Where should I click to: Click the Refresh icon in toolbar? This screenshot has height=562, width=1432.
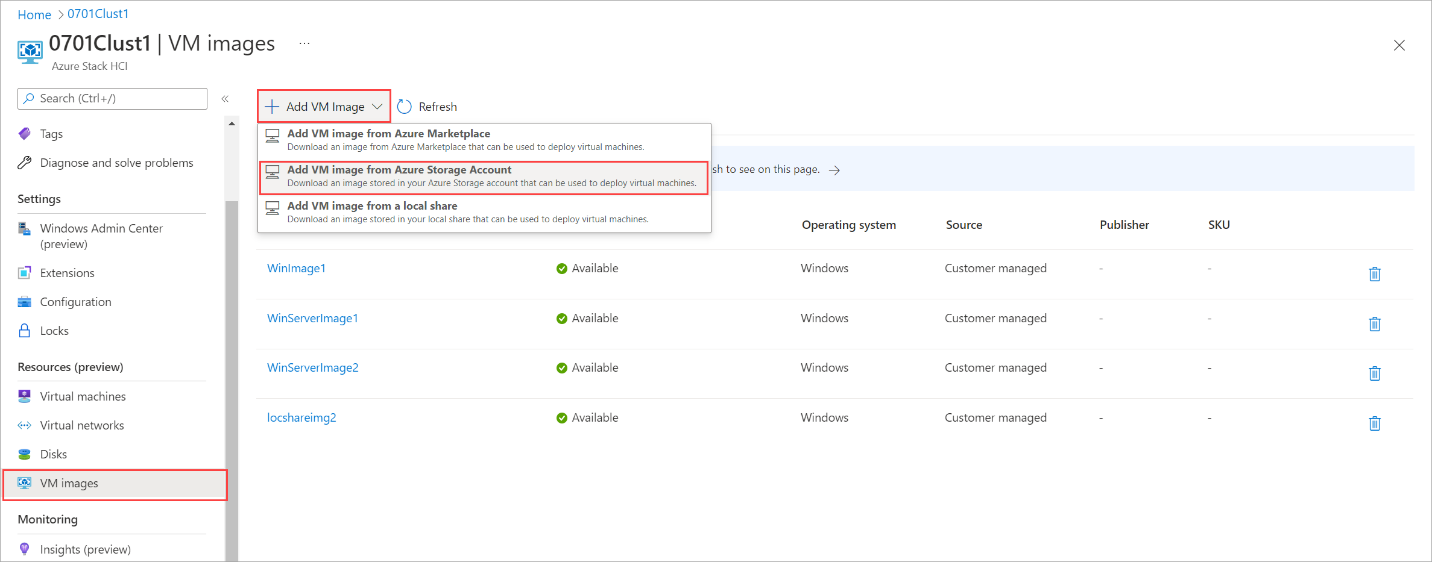click(x=405, y=107)
